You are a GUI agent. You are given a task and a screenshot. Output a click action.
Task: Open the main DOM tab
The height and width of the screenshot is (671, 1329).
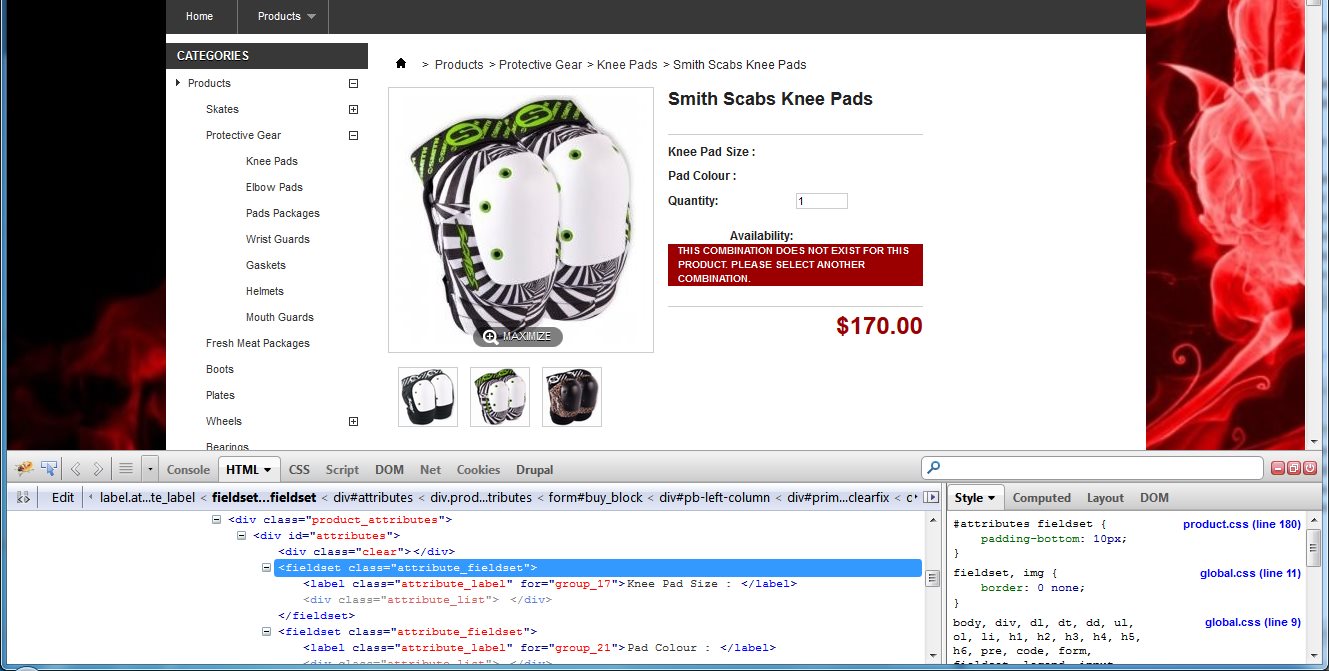389,469
